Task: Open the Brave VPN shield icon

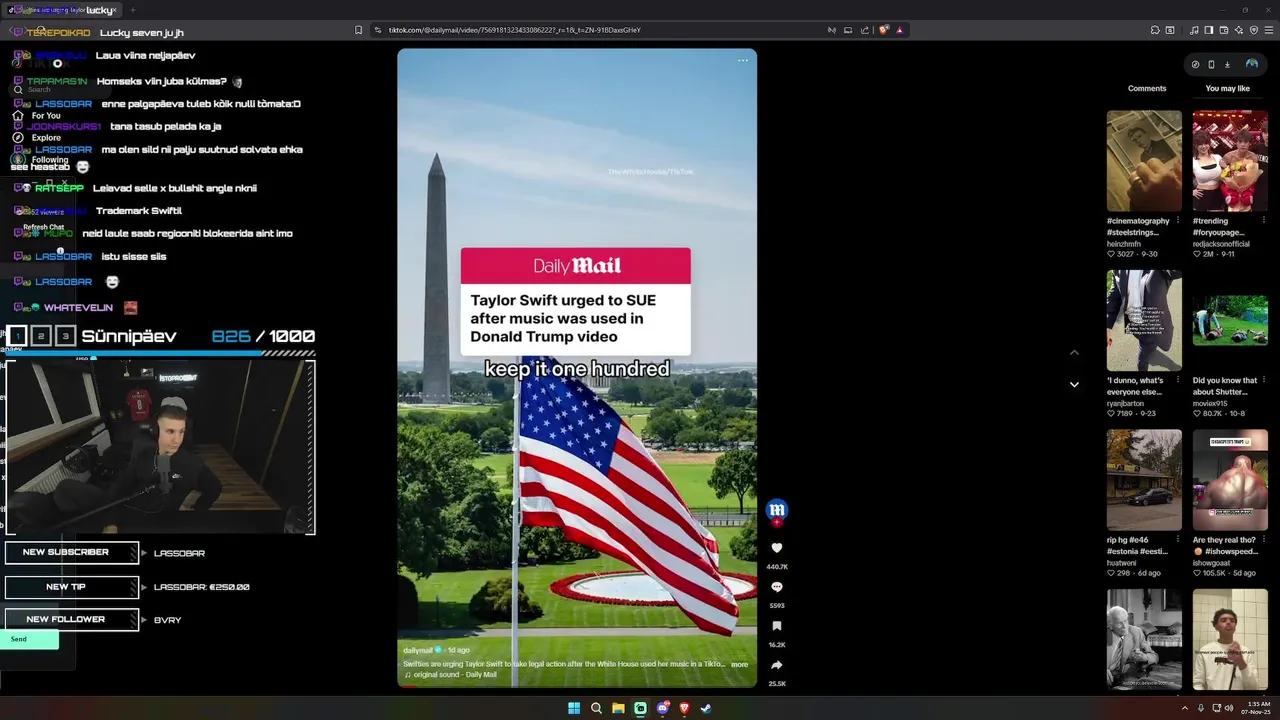Action: 1254,30
